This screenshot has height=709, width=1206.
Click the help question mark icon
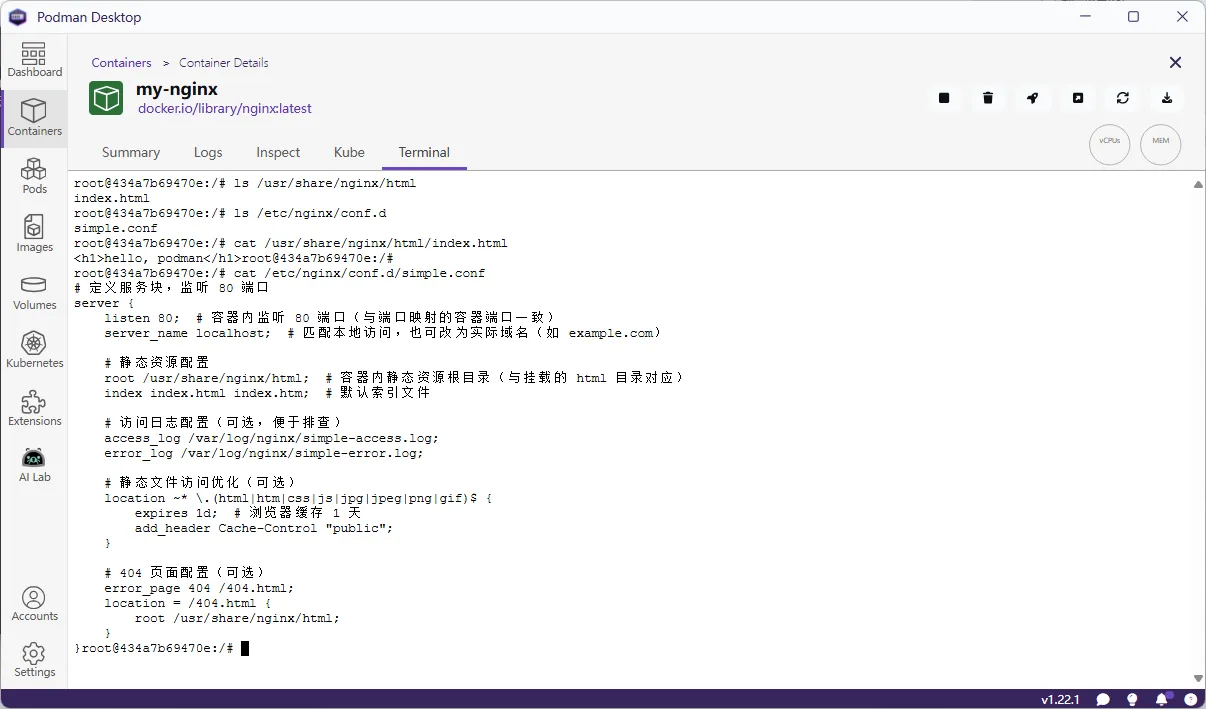click(1190, 699)
